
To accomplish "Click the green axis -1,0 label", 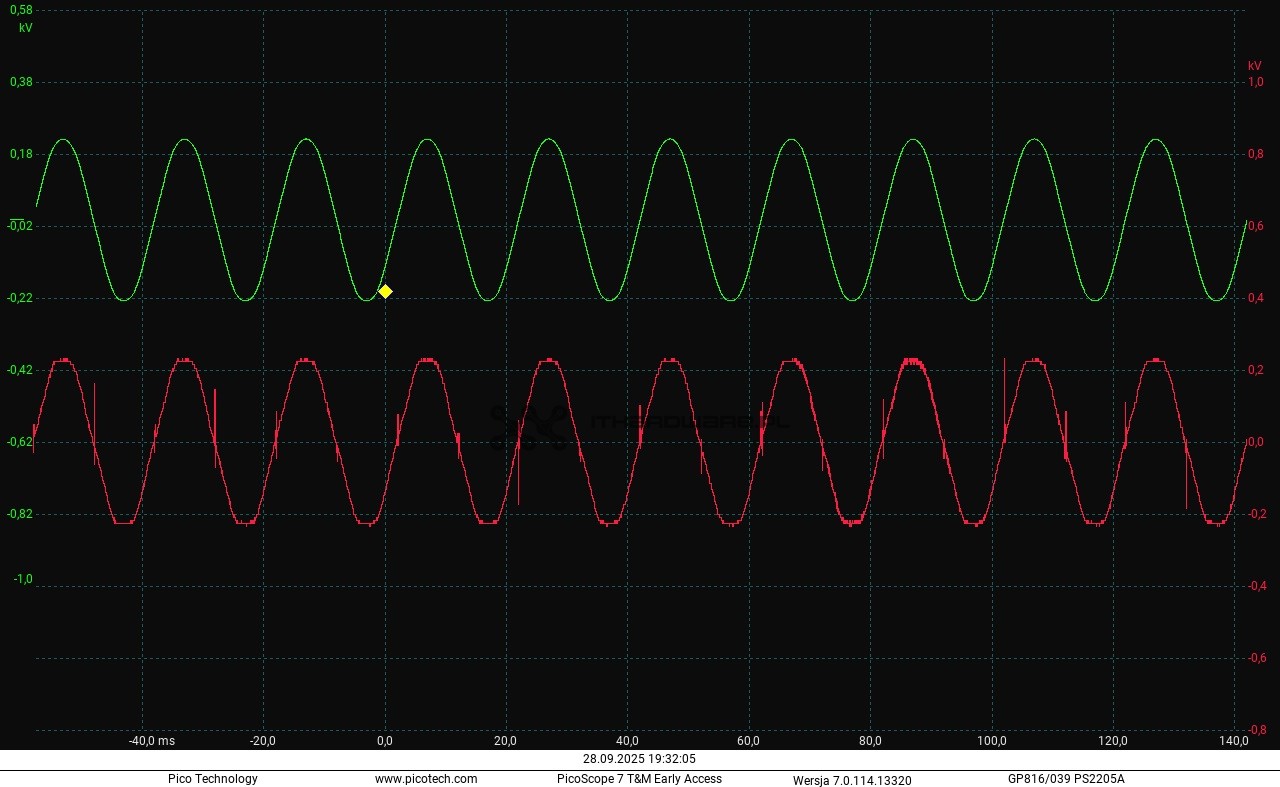I will pyautogui.click(x=22, y=579).
